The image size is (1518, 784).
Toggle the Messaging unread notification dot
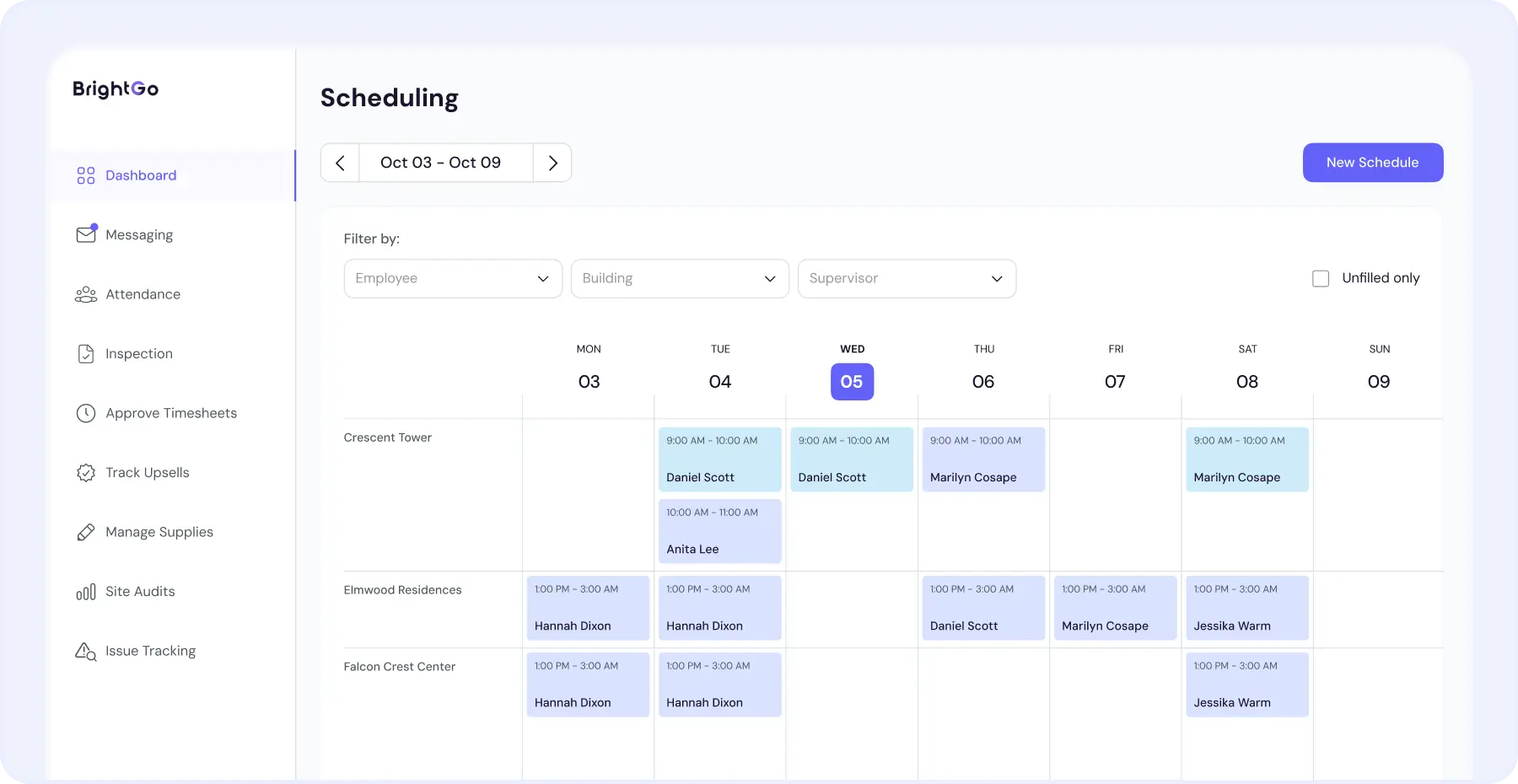[94, 225]
